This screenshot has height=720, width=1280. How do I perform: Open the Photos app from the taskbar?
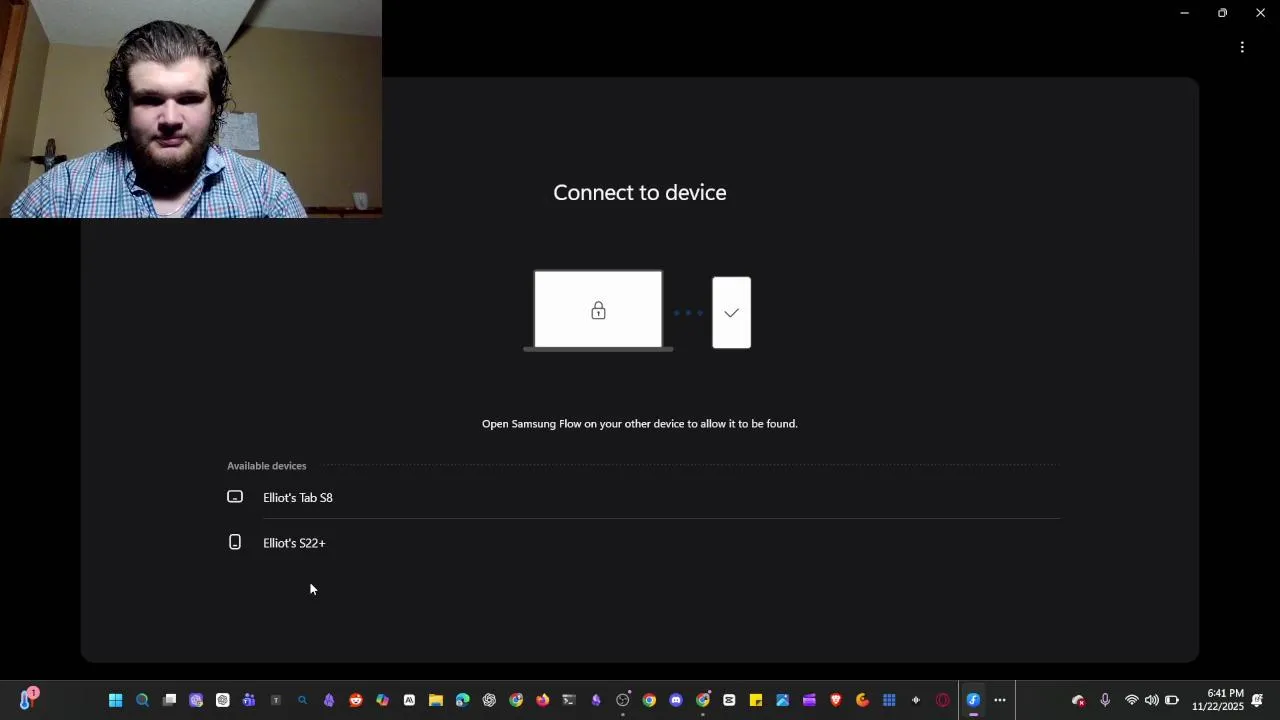(x=782, y=700)
